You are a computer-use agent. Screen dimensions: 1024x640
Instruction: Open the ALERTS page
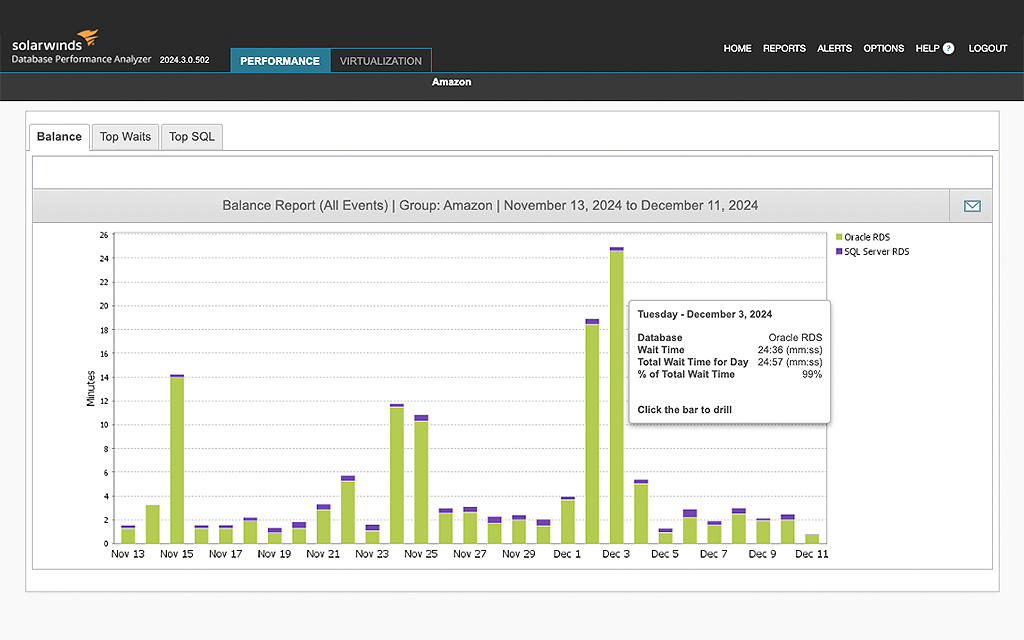(834, 48)
